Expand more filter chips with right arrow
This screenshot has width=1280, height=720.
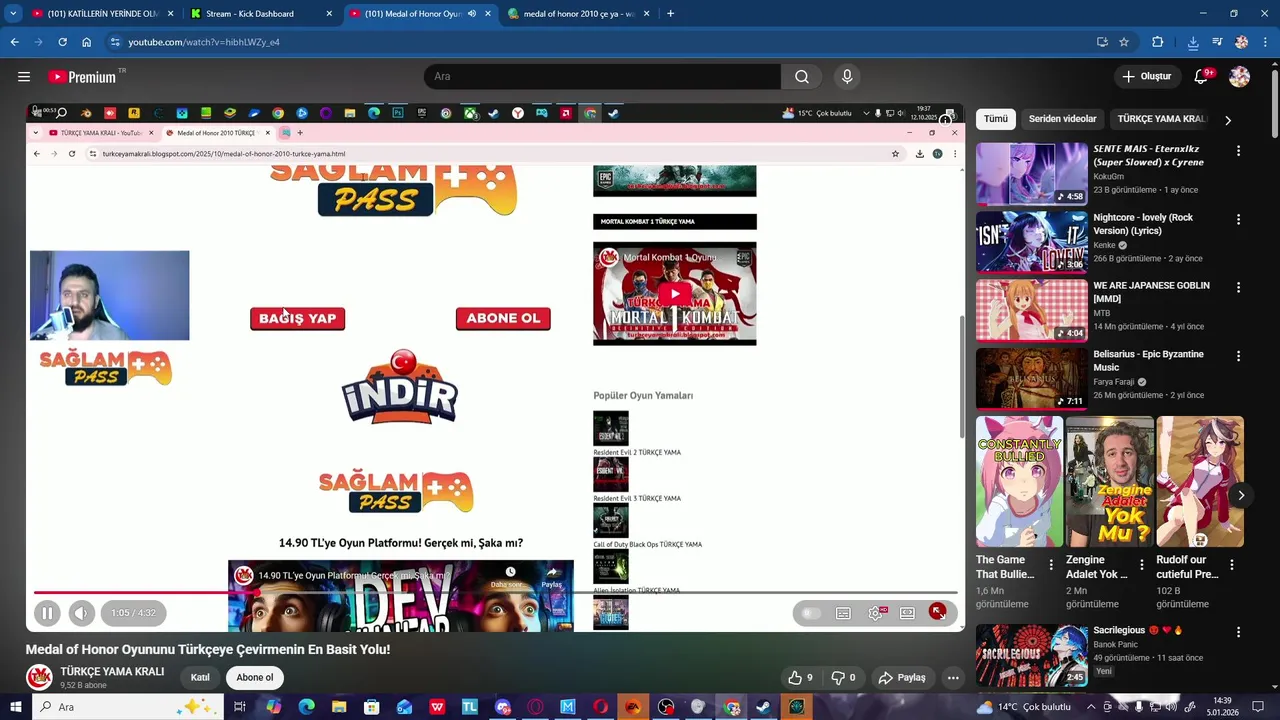[x=1228, y=120]
